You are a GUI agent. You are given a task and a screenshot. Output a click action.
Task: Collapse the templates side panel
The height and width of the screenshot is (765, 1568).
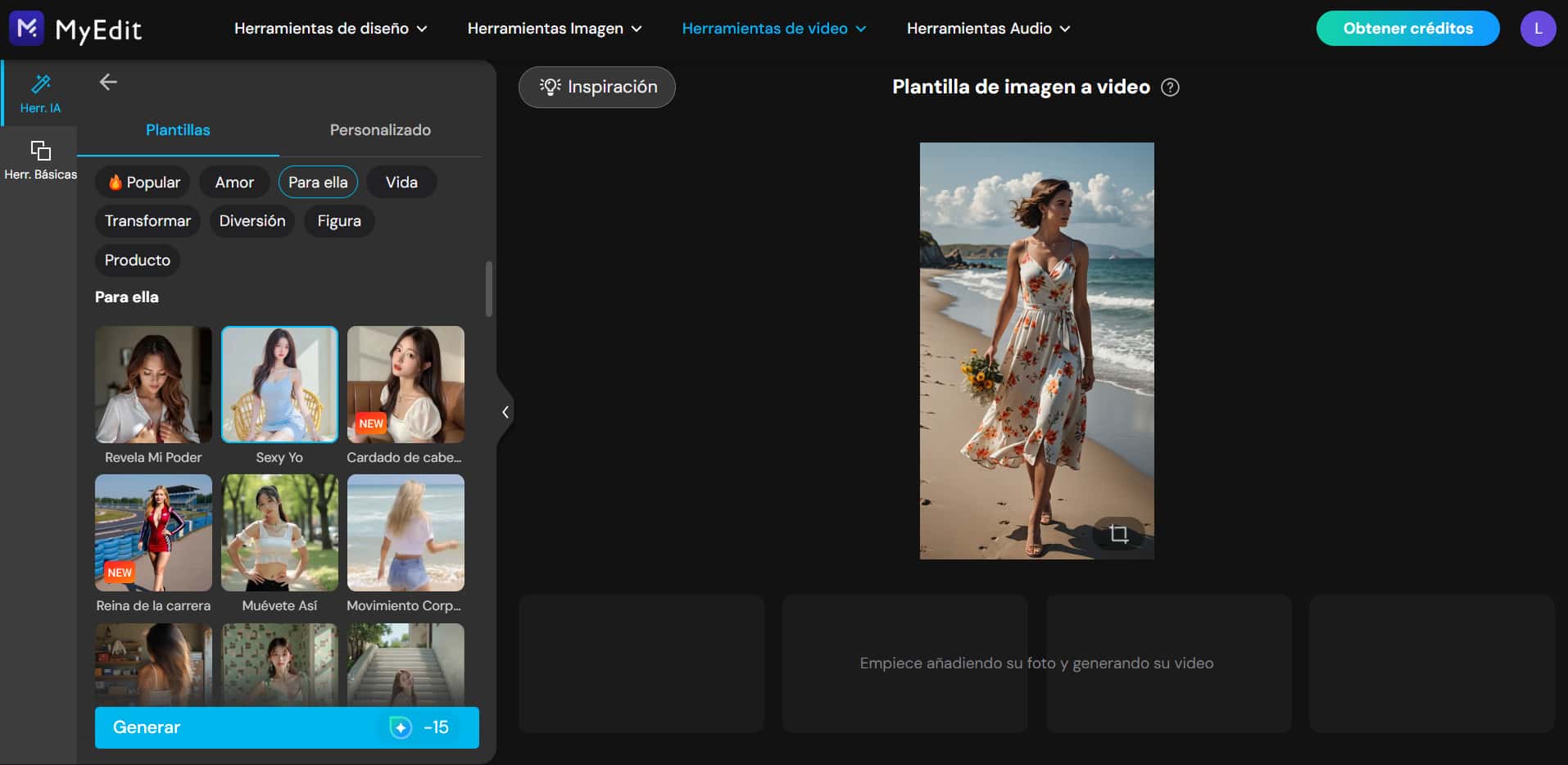pyautogui.click(x=505, y=411)
